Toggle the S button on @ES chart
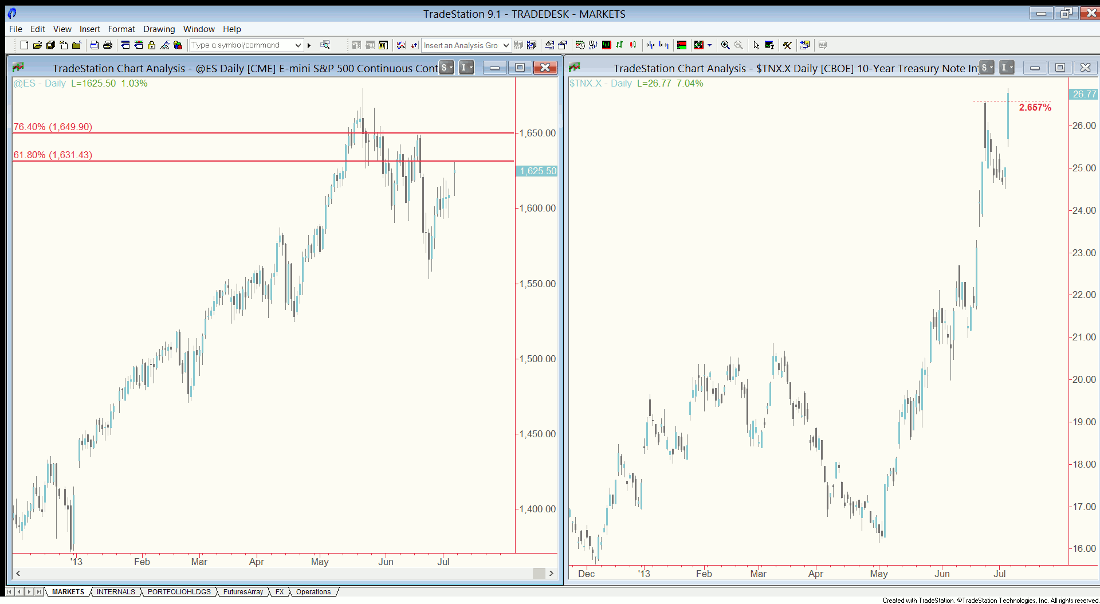 [x=446, y=67]
